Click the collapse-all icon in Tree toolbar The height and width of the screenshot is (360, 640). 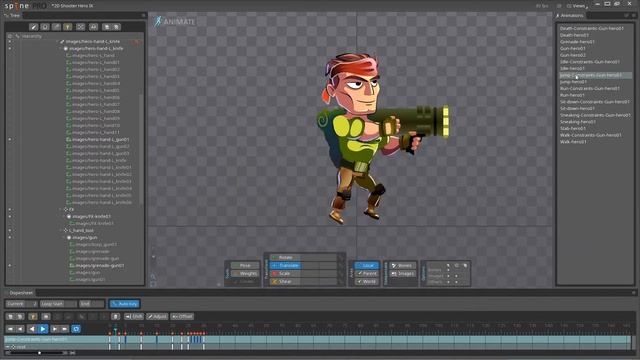pyautogui.click(x=116, y=27)
